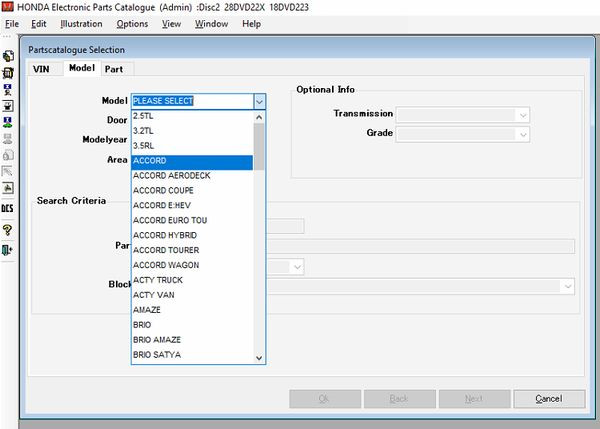
Task: Open help via question mark icon
Action: click(7, 230)
